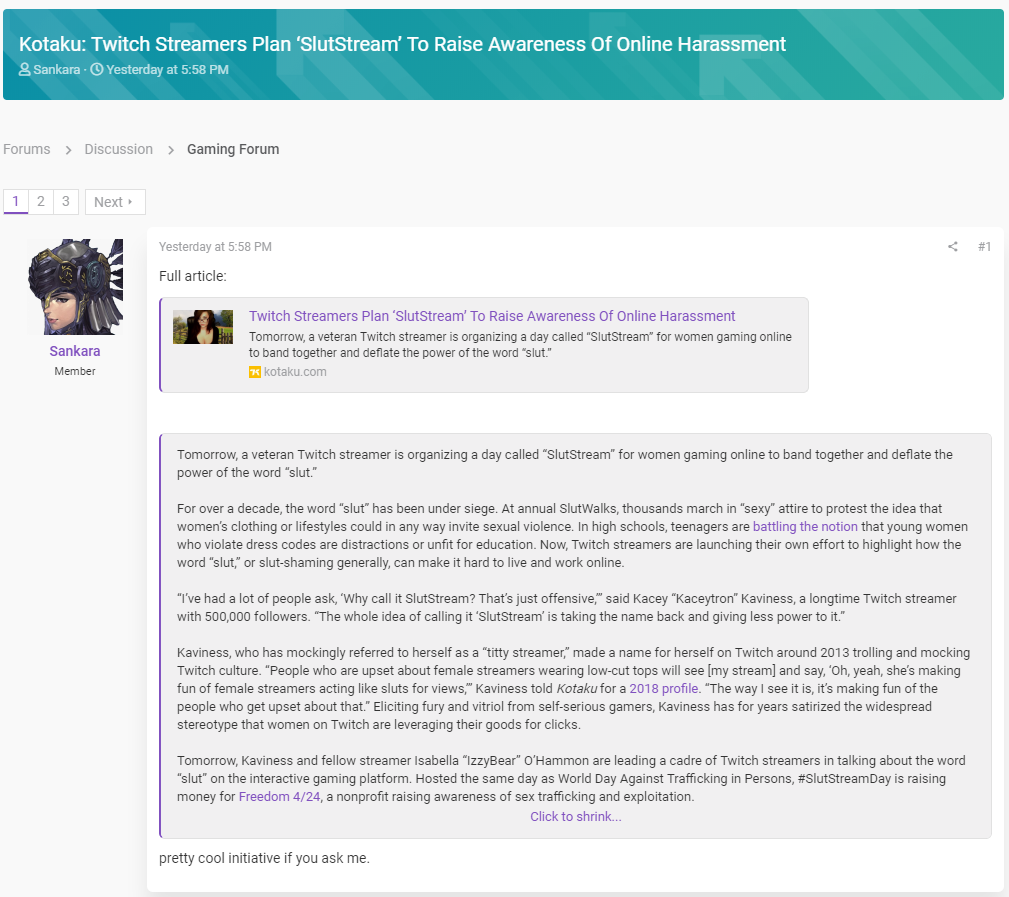Open the Gaming Forum breadcrumb
The image size is (1009, 897).
click(233, 149)
